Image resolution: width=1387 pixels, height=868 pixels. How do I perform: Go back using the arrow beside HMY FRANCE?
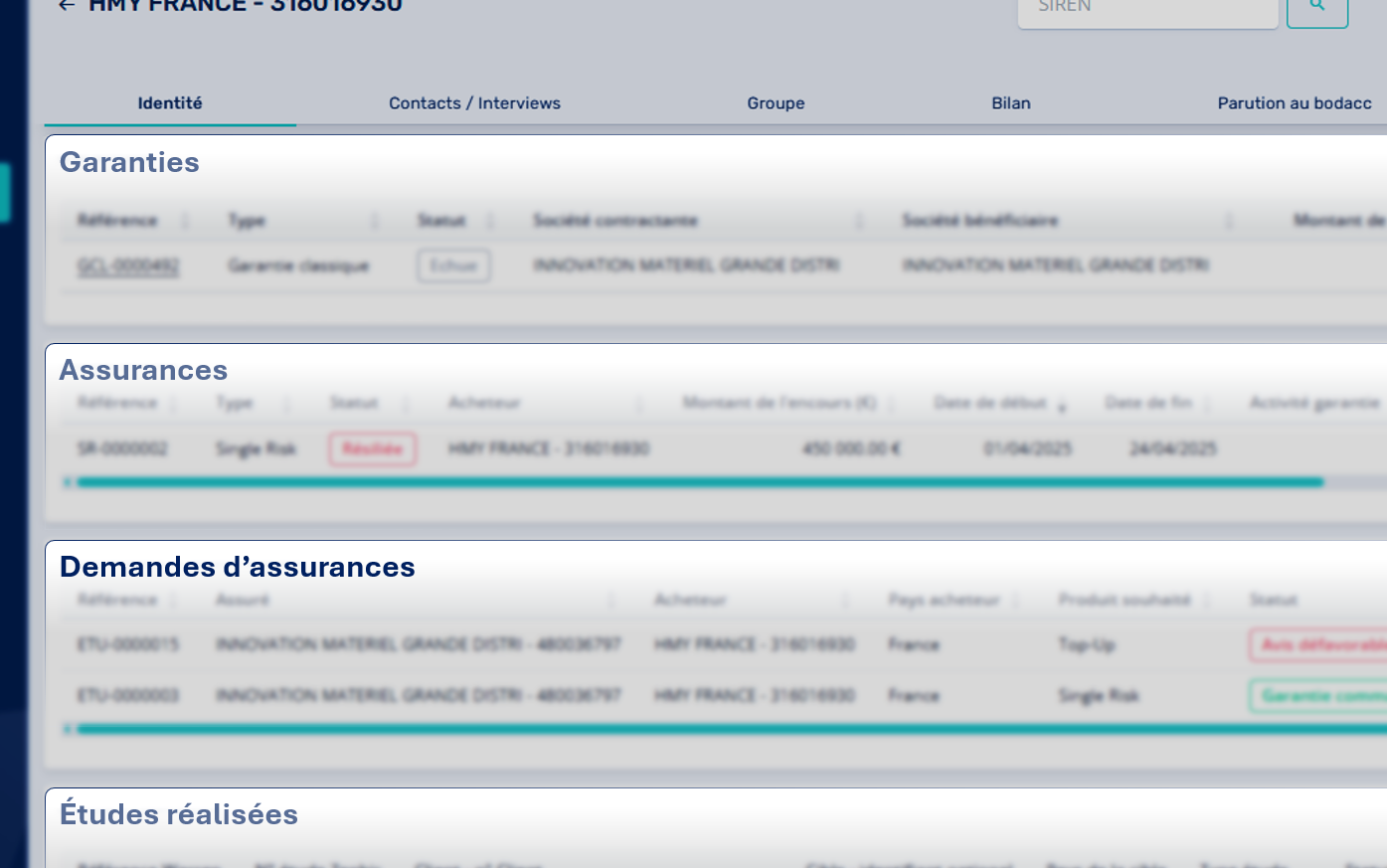(x=67, y=6)
